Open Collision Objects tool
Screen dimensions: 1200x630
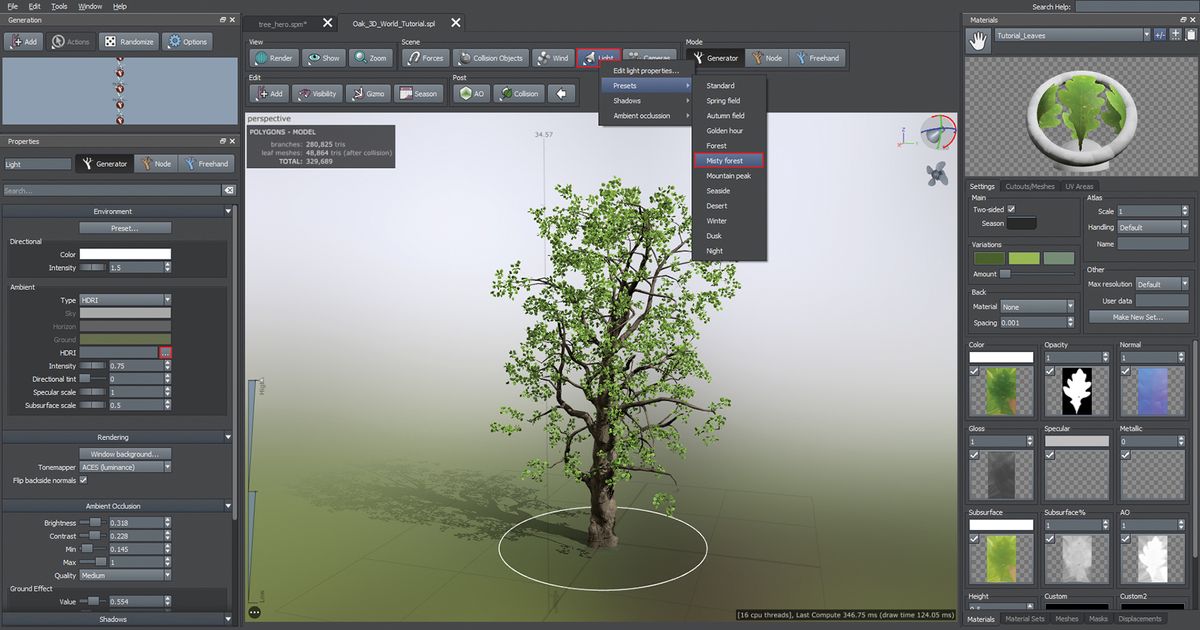(490, 57)
